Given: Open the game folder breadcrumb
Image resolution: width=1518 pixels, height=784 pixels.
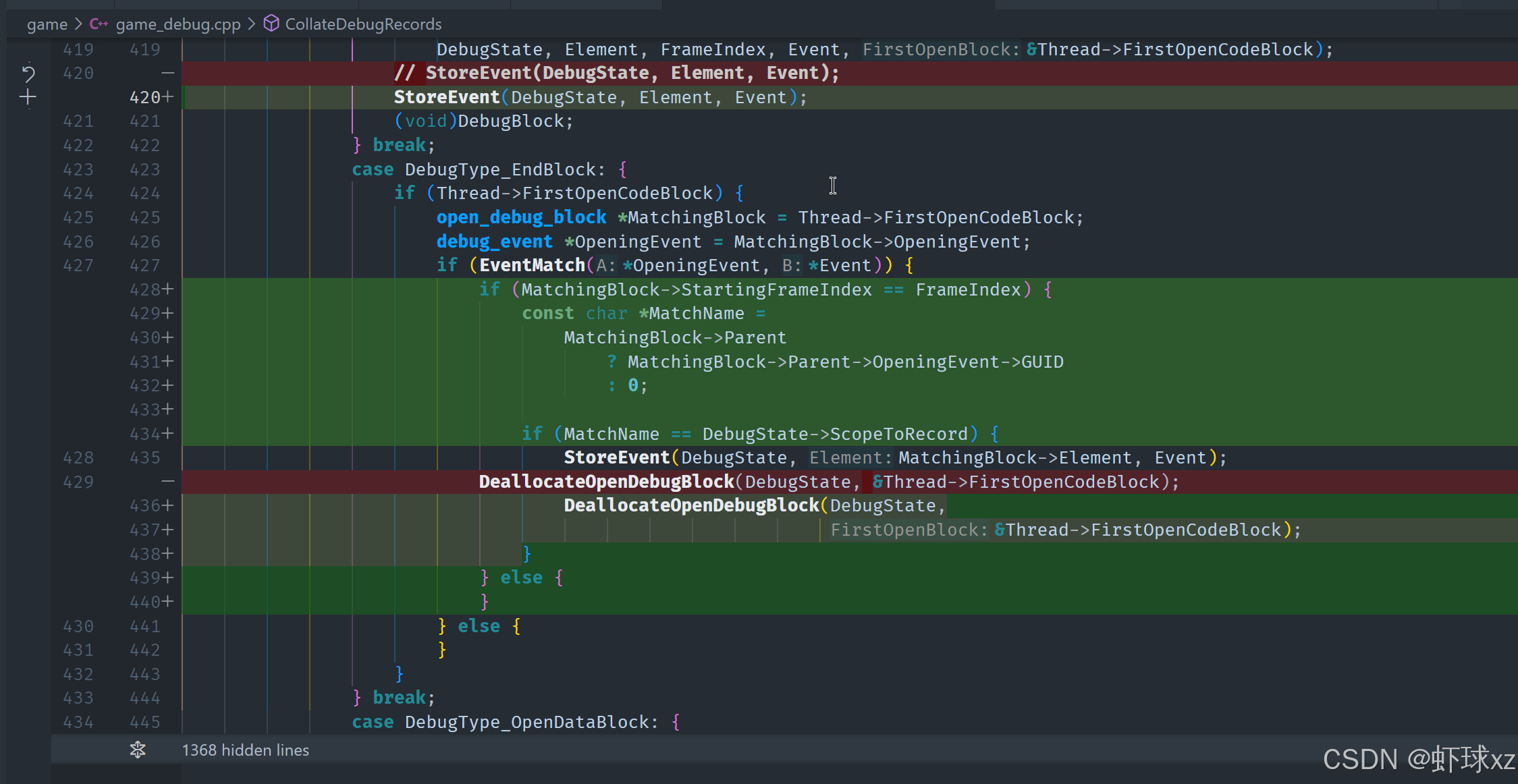Looking at the screenshot, I should (47, 24).
